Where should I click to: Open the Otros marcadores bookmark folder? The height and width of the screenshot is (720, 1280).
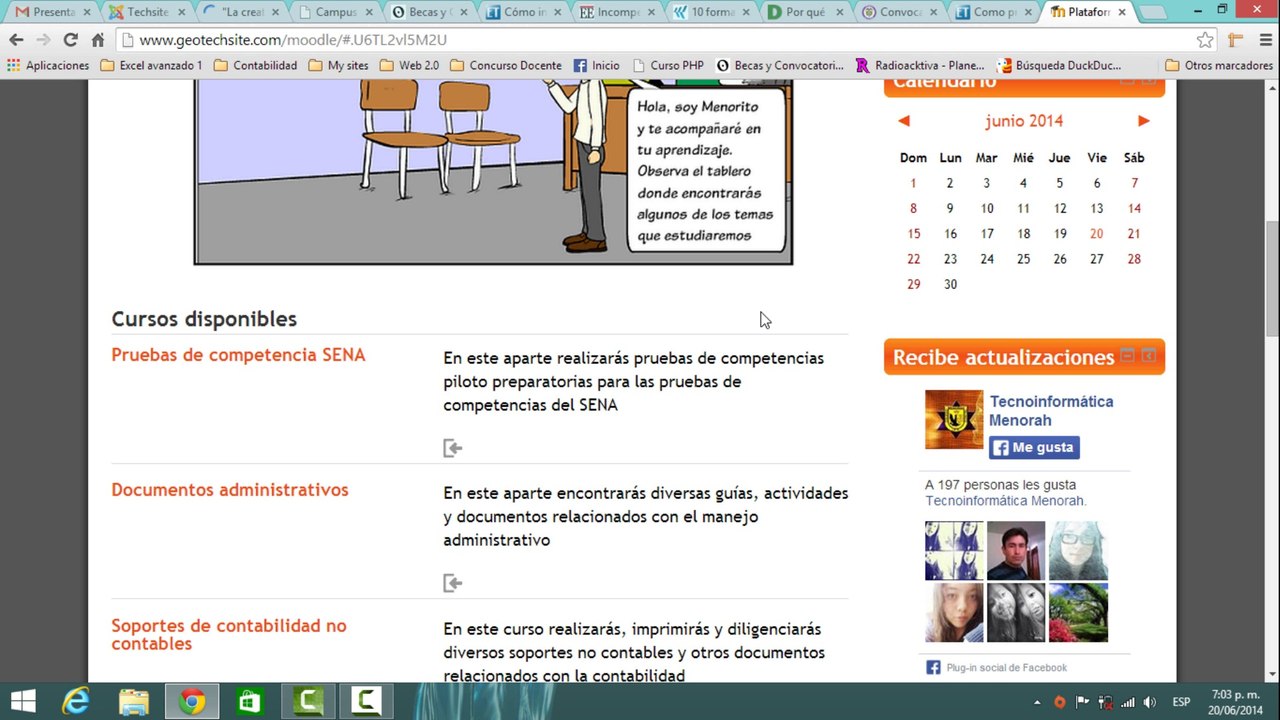pos(1218,66)
